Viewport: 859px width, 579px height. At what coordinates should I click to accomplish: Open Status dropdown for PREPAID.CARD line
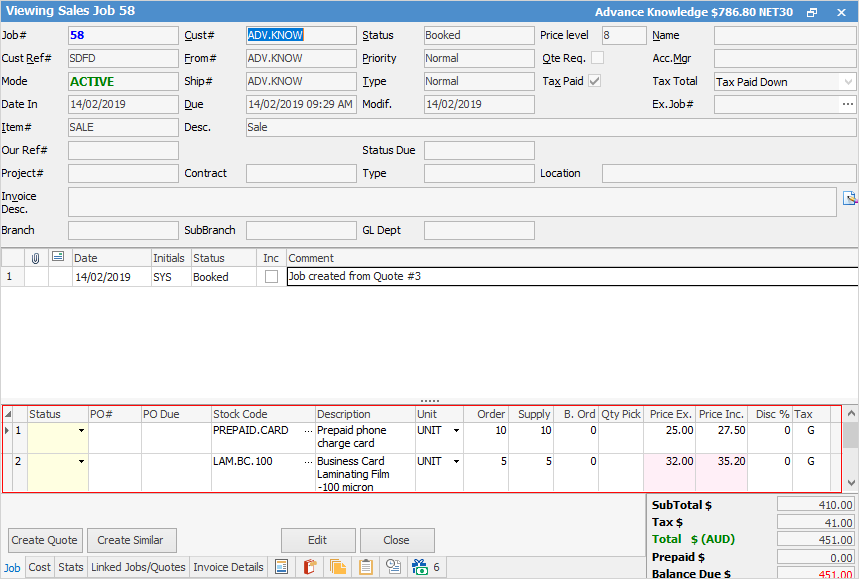(81, 431)
